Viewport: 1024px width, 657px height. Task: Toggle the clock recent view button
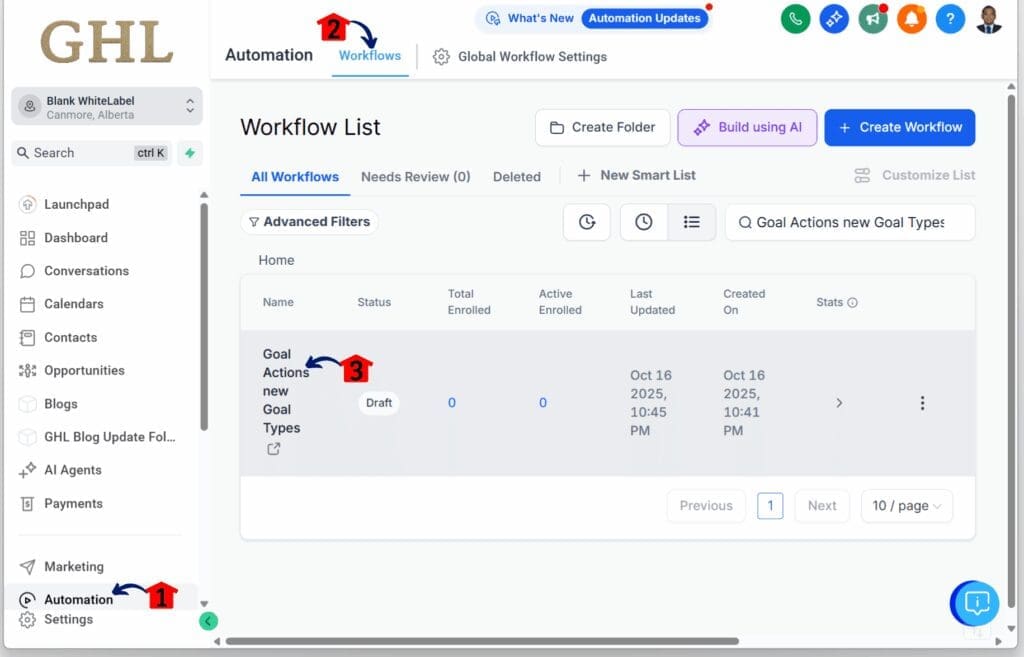(644, 222)
